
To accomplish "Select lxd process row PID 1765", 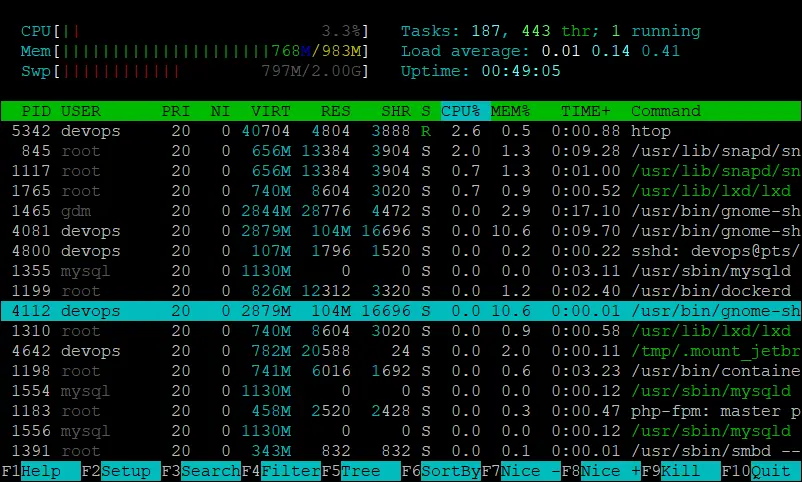I will click(401, 191).
